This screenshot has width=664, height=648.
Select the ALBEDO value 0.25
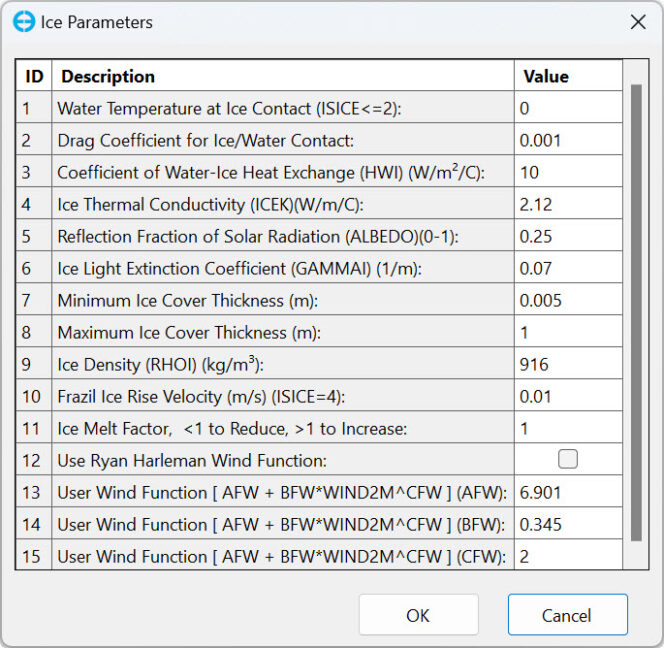(x=567, y=236)
